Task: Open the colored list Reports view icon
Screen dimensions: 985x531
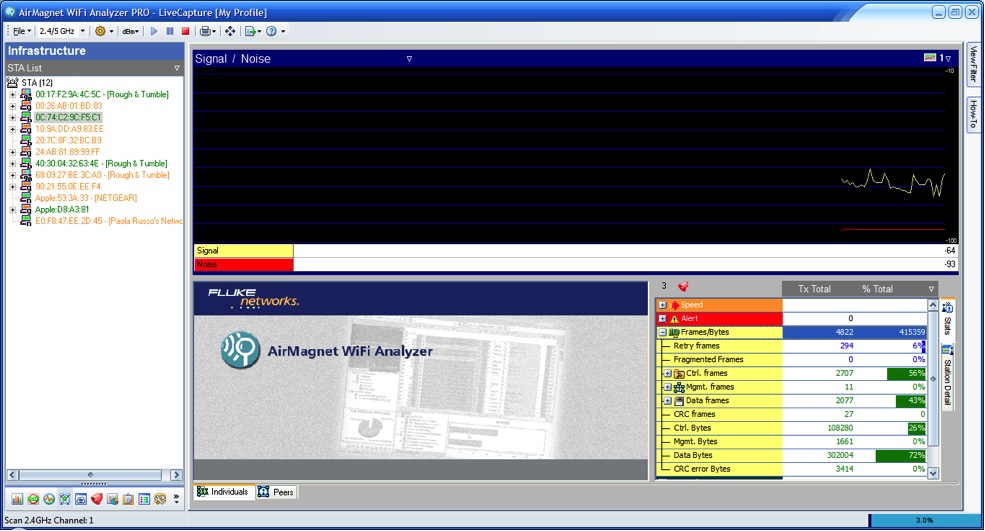Action: click(x=144, y=499)
